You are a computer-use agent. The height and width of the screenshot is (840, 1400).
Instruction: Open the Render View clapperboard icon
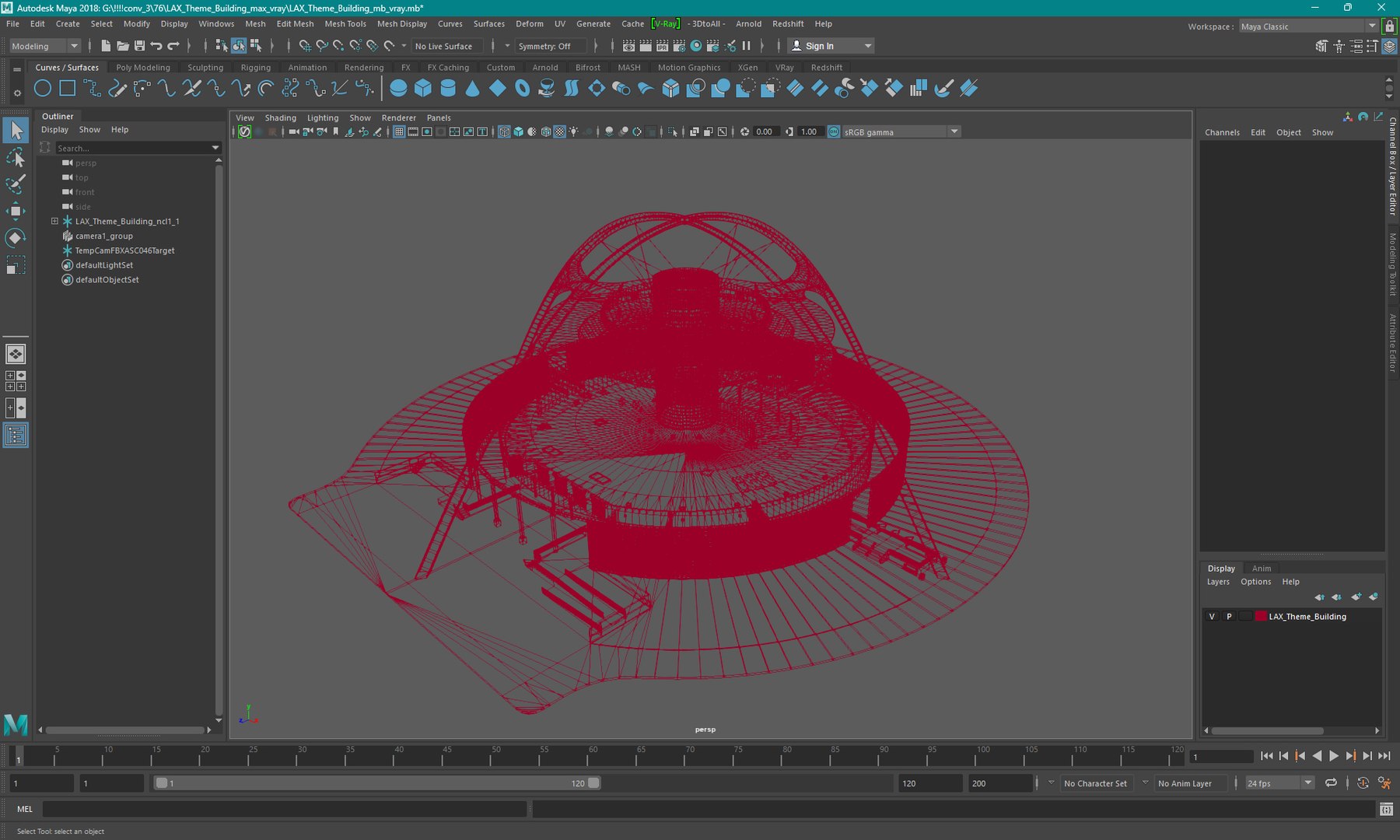(628, 46)
